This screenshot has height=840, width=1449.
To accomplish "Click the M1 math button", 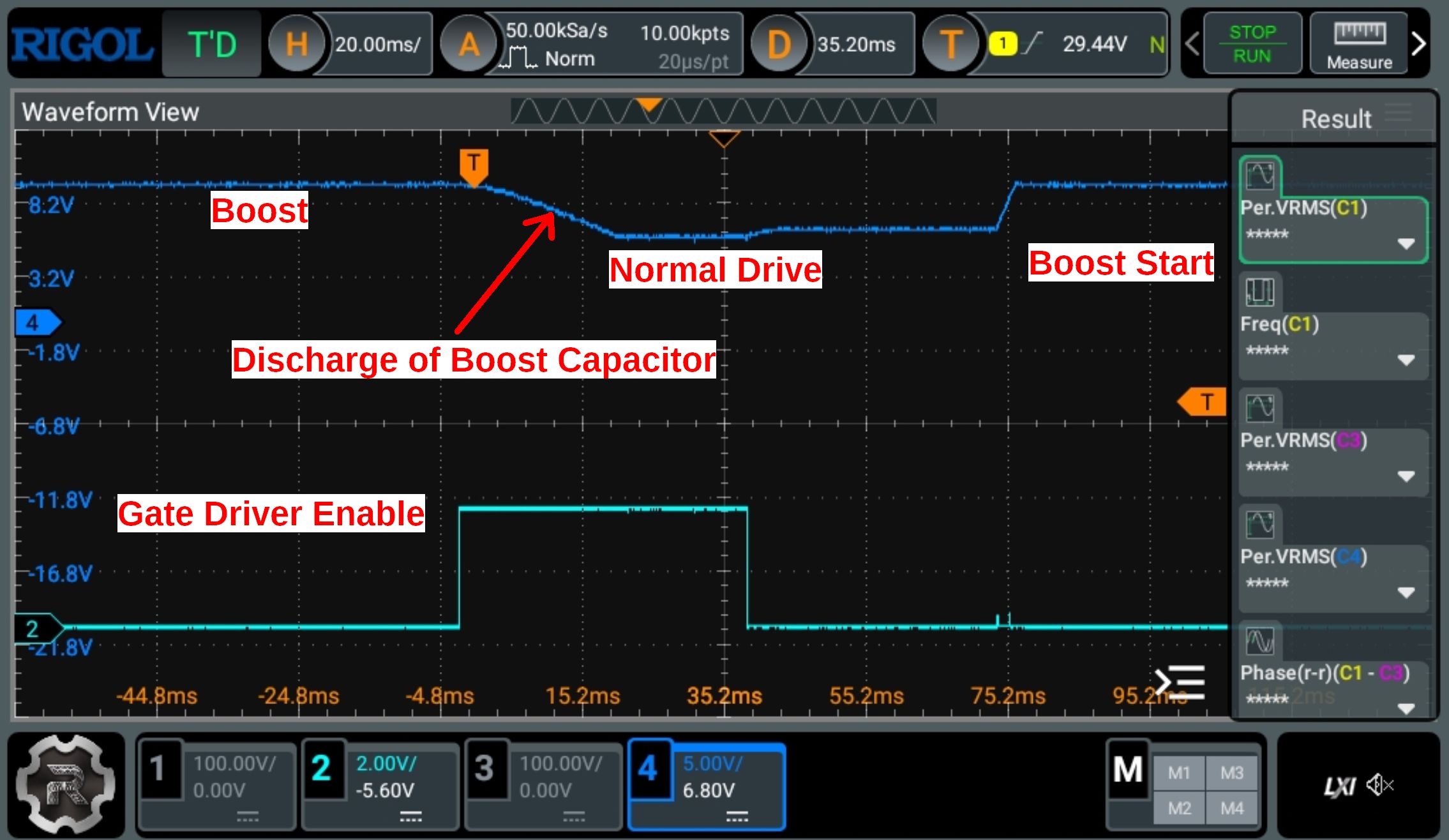I will pyautogui.click(x=1179, y=773).
